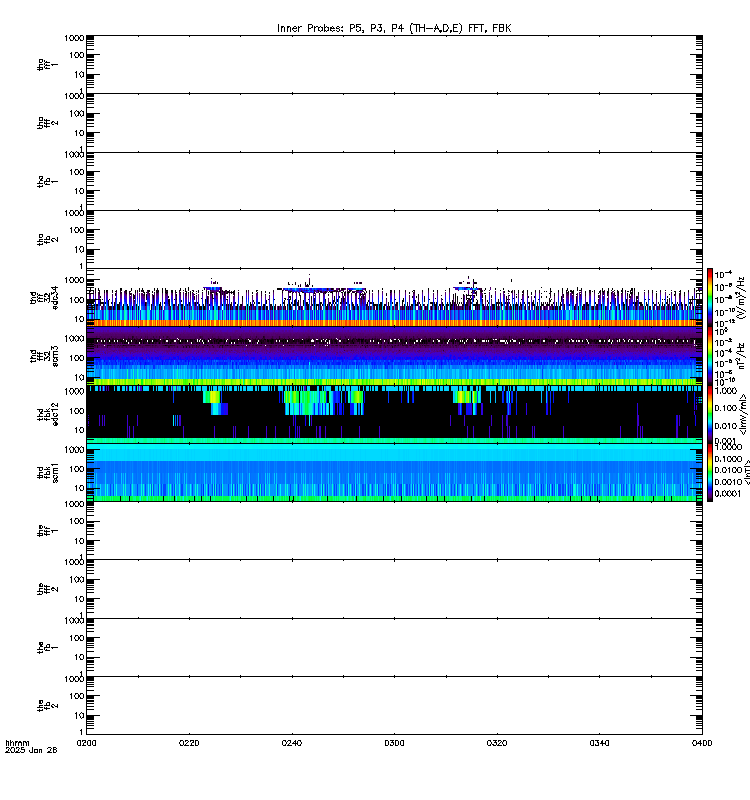Click the 'tha fb 2' panel axis label

[x=47, y=240]
